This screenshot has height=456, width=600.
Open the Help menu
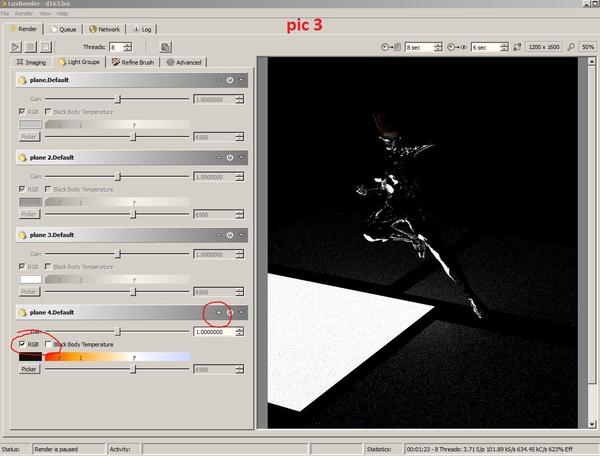point(62,13)
